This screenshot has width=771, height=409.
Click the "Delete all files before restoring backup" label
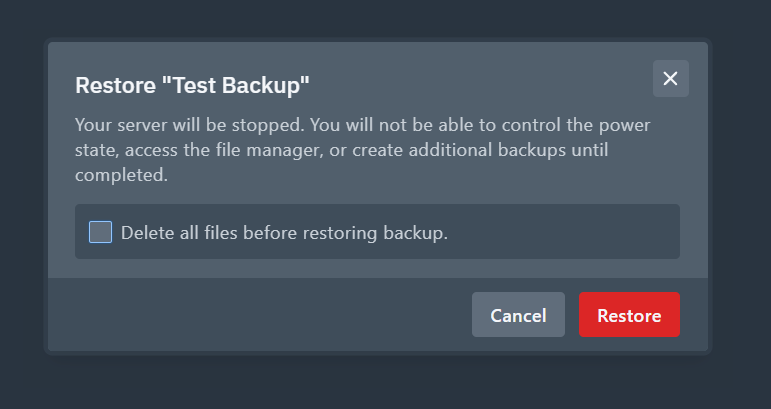tap(284, 233)
